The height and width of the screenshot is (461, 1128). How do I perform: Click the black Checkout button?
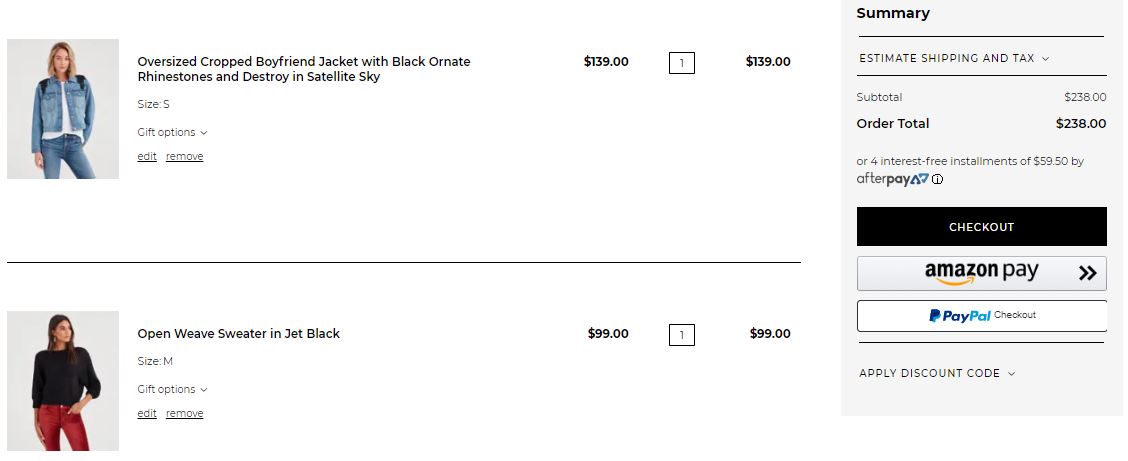(981, 227)
